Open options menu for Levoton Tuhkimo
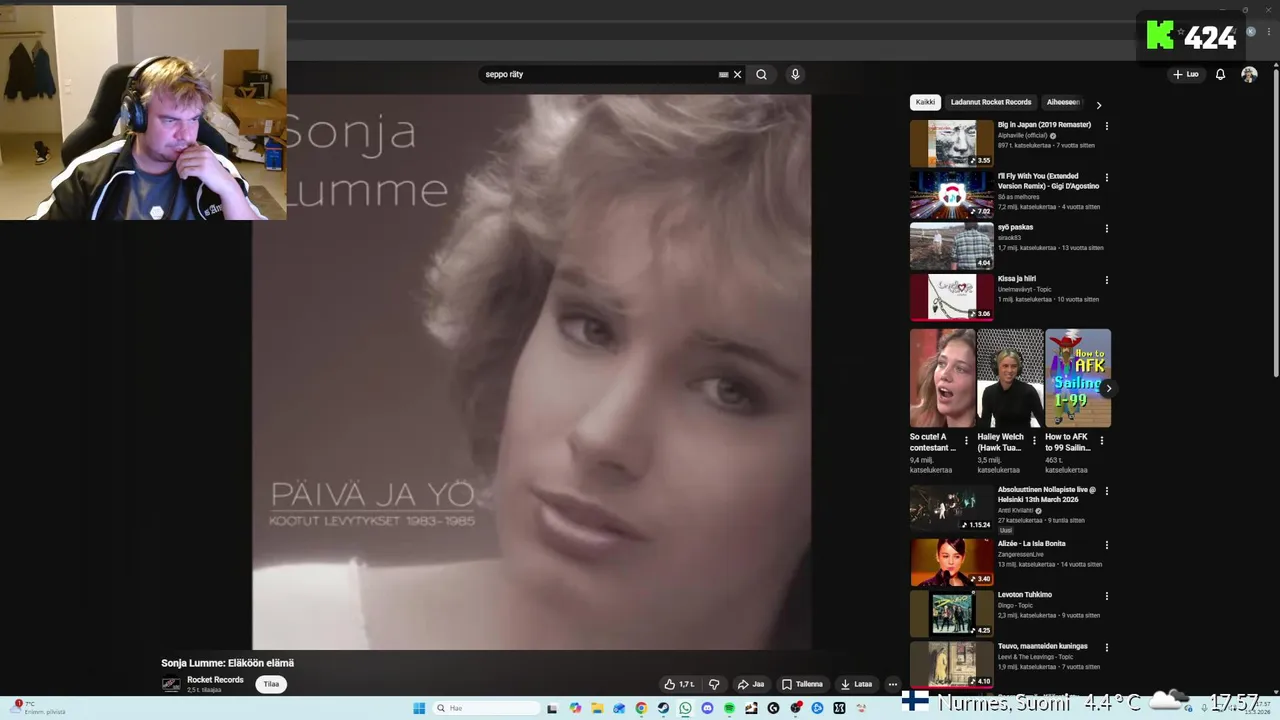This screenshot has height=720, width=1280. pyautogui.click(x=1106, y=596)
